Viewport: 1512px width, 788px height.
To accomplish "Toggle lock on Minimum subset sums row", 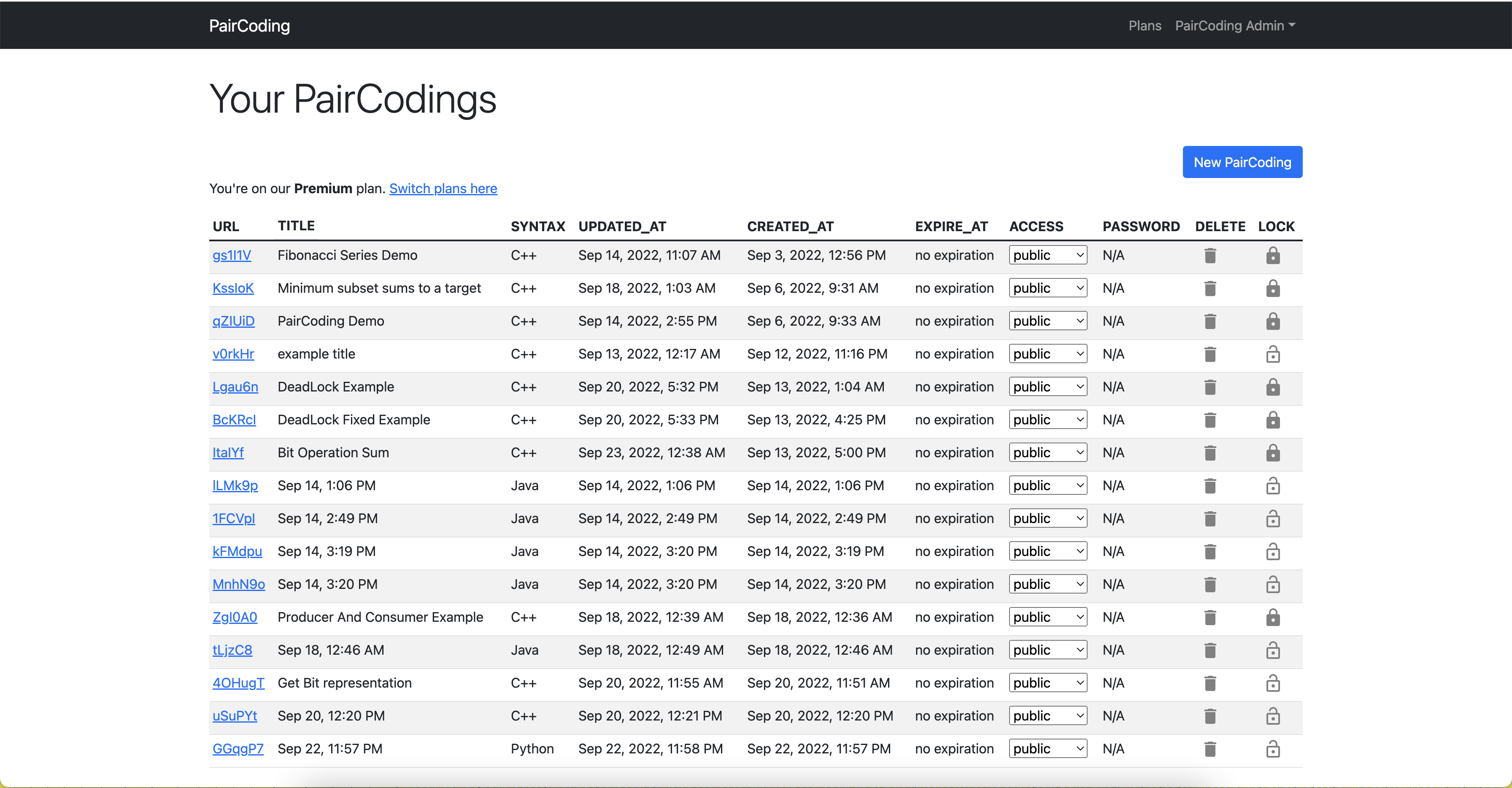I will pos(1272,288).
